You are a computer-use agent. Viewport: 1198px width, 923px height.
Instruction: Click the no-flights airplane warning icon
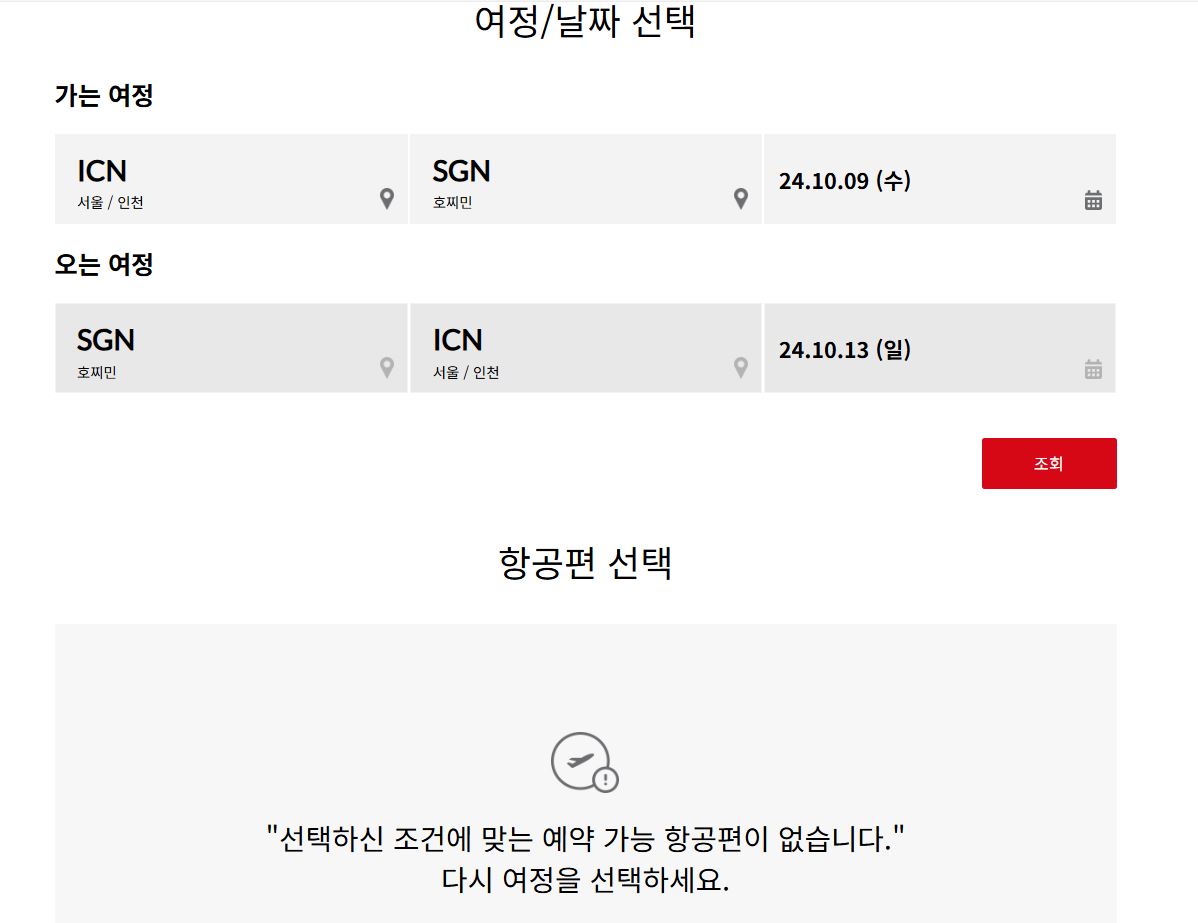tap(585, 763)
